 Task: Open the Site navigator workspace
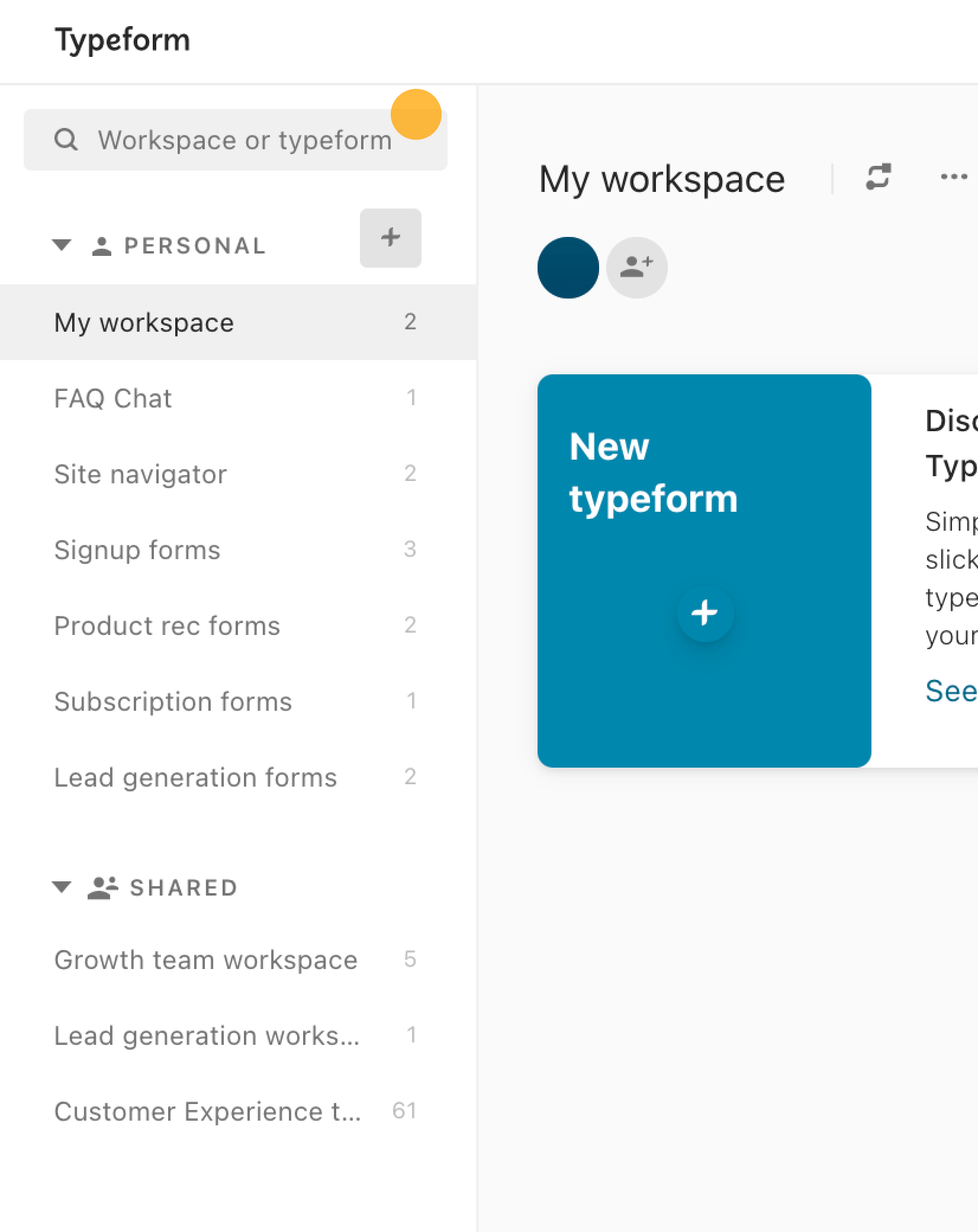pyautogui.click(x=238, y=474)
